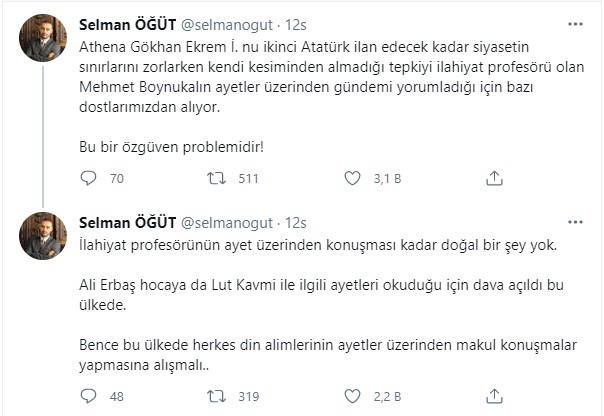Share the first tweet about Mehmet Boynukalın

tap(493, 179)
